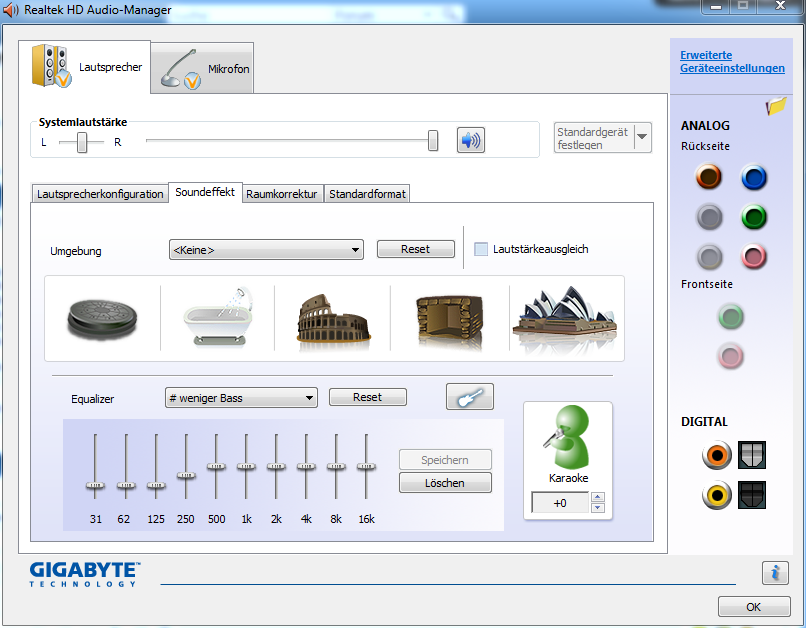Increase Karaoke key with the up arrow
Screen dimensions: 806x628
597,497
